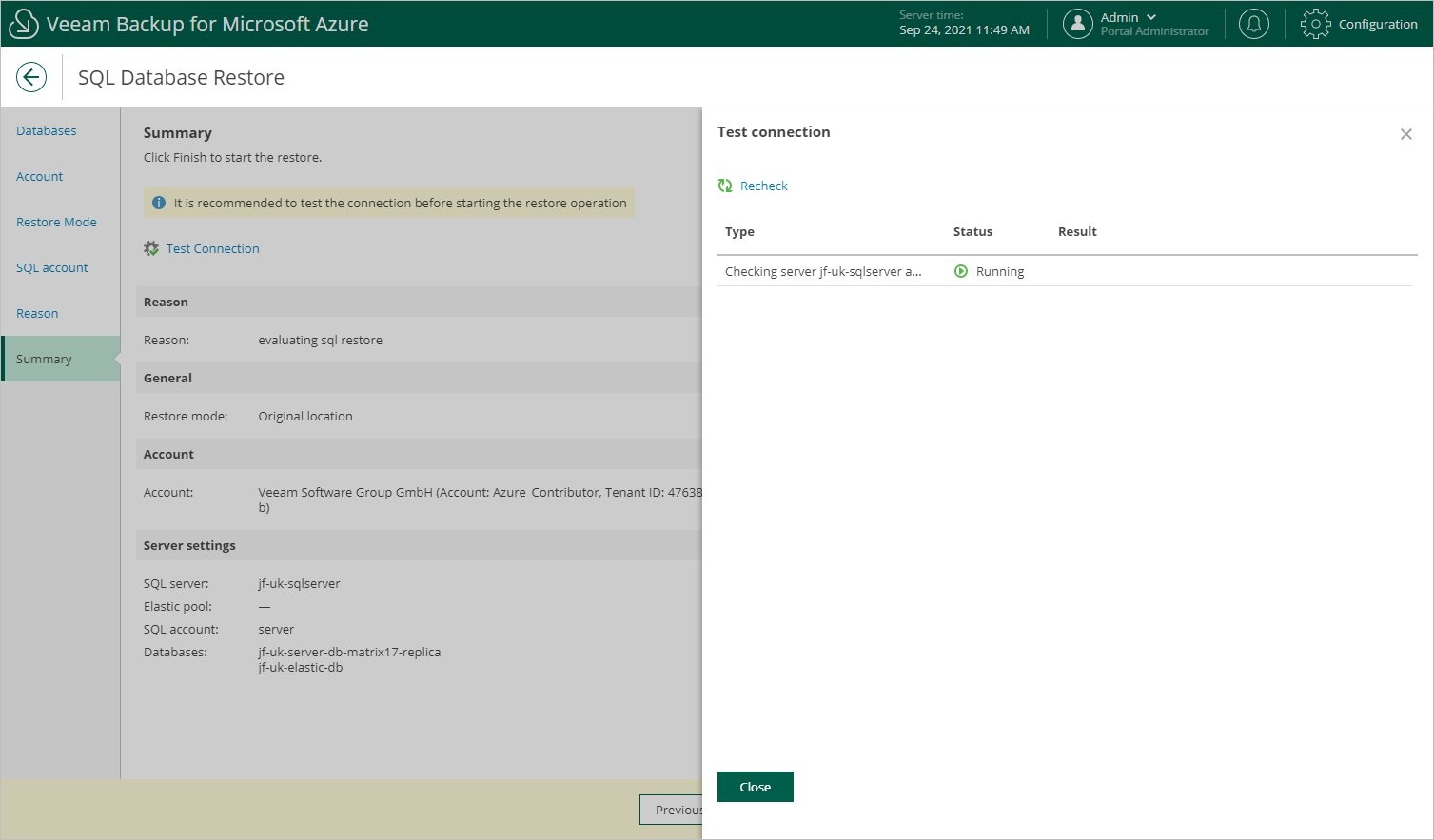This screenshot has height=840, width=1434.
Task: Click the Status column header
Action: point(972,231)
